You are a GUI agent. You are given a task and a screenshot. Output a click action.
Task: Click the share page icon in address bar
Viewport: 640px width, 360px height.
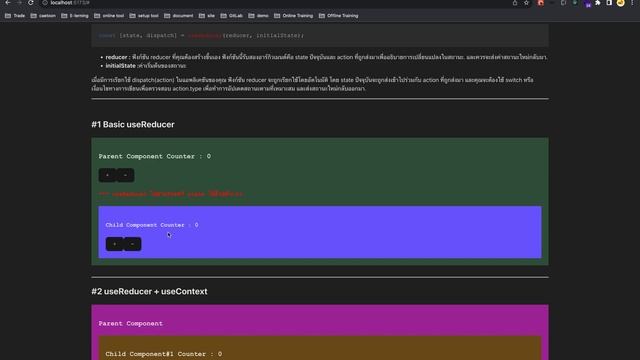click(x=515, y=3)
